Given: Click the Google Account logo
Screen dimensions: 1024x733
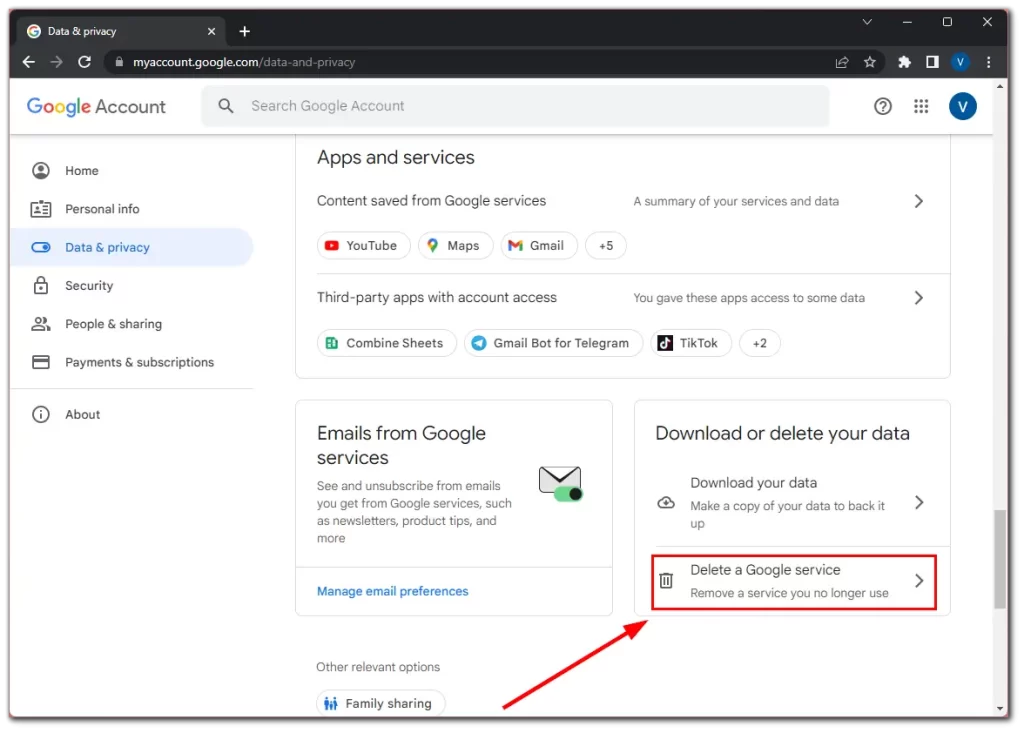Looking at the screenshot, I should point(96,106).
